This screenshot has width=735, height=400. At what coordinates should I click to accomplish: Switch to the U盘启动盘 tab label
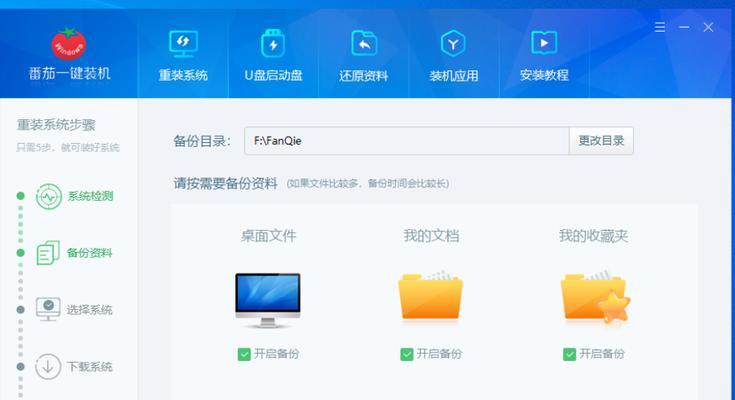pyautogui.click(x=273, y=75)
